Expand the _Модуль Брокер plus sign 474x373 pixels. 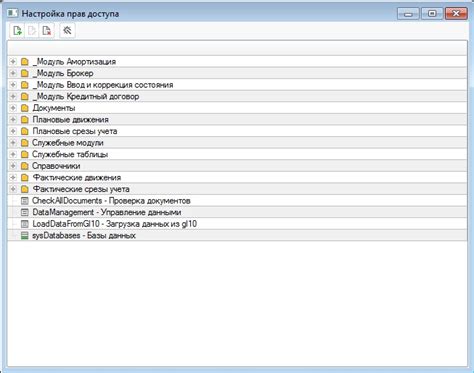pyautogui.click(x=13, y=73)
